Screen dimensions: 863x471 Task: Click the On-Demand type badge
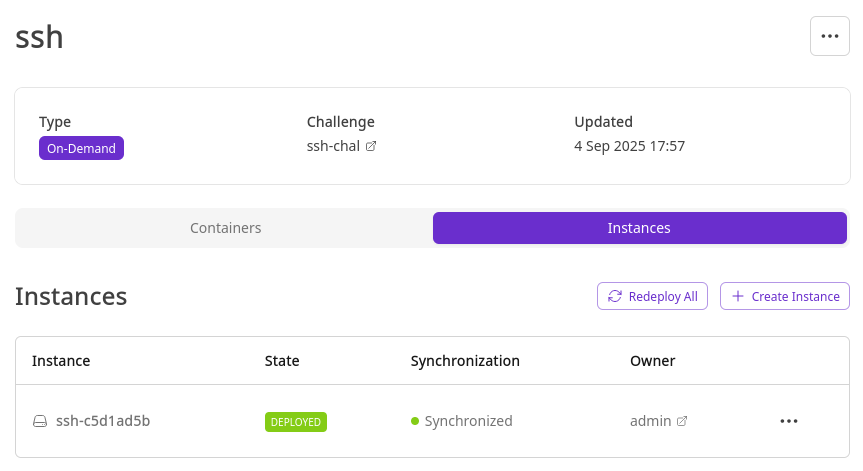click(x=81, y=148)
